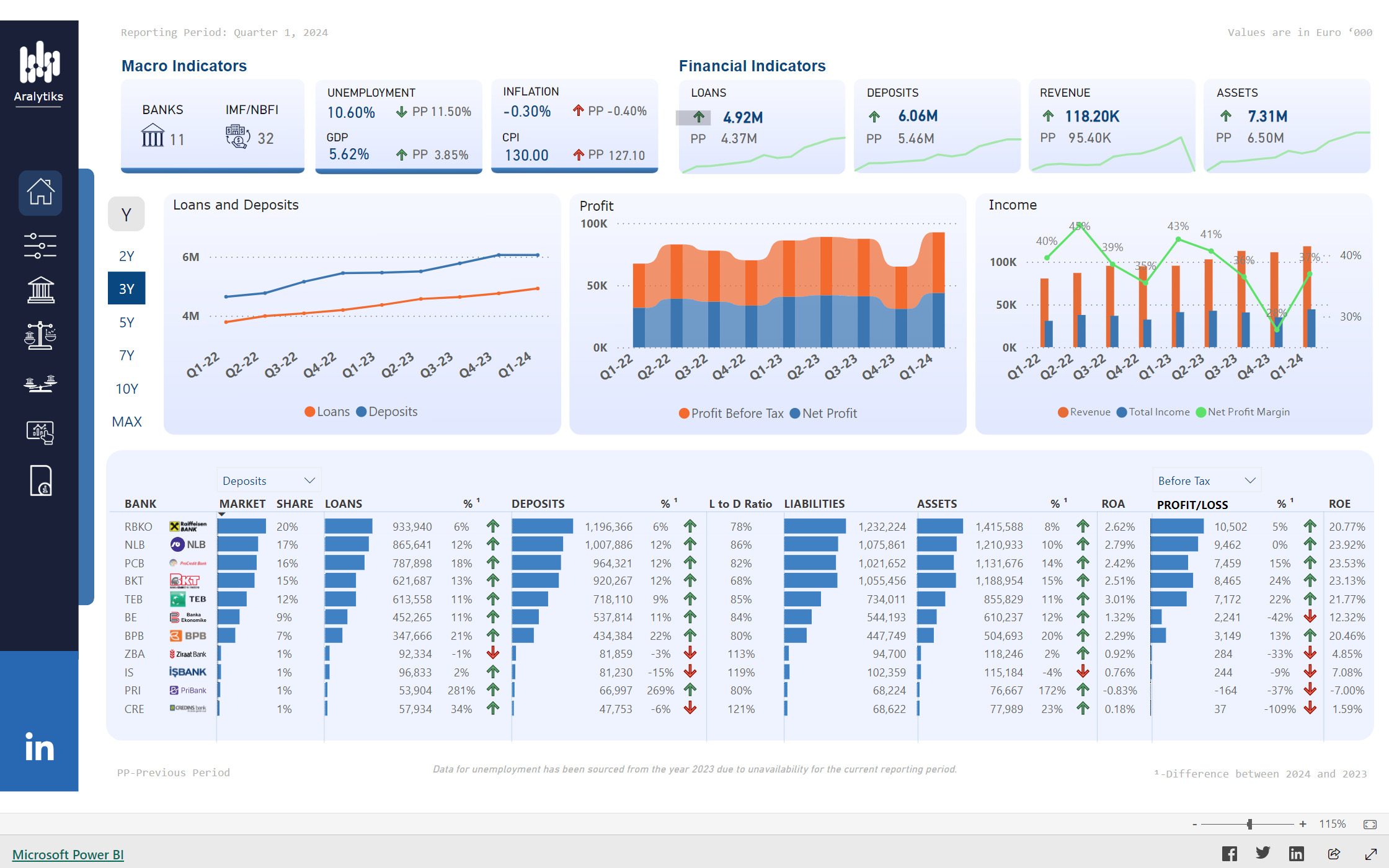The width and height of the screenshot is (1389, 868).
Task: Click the Loans up arrow indicator
Action: 699,117
